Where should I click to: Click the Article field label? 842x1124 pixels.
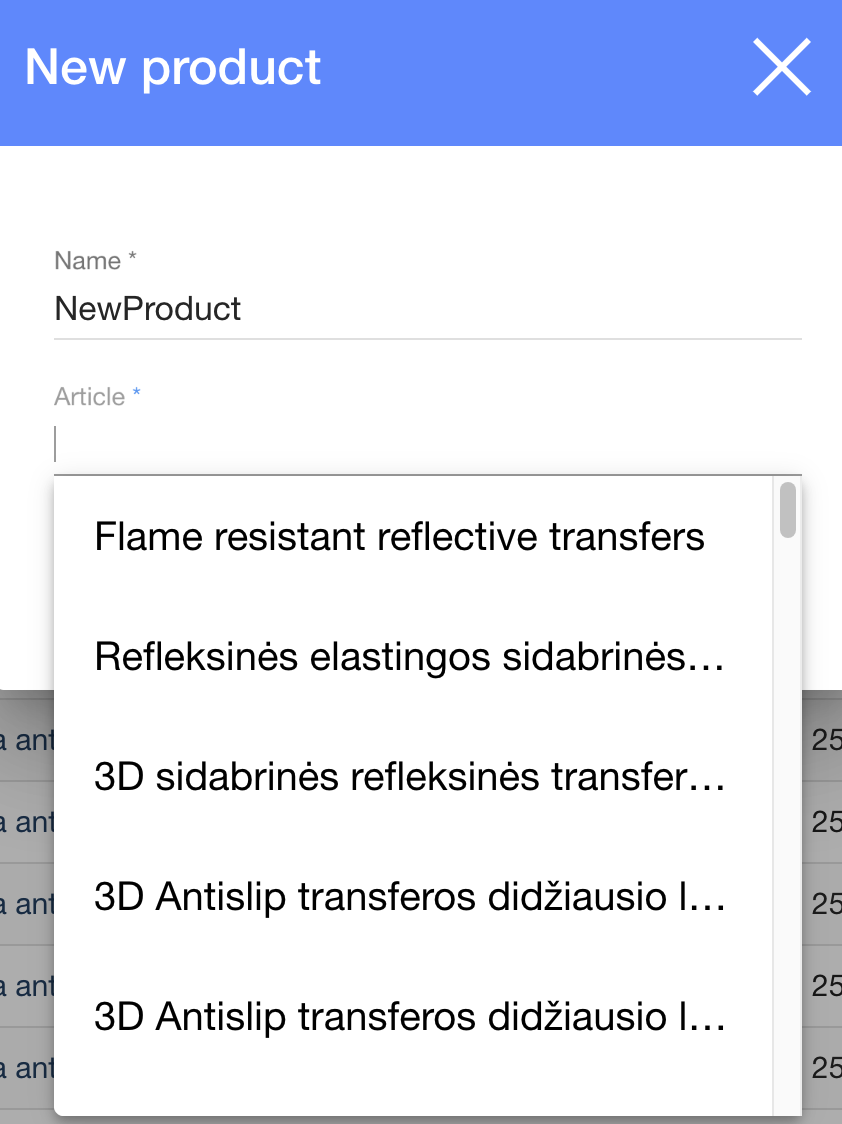point(89,397)
